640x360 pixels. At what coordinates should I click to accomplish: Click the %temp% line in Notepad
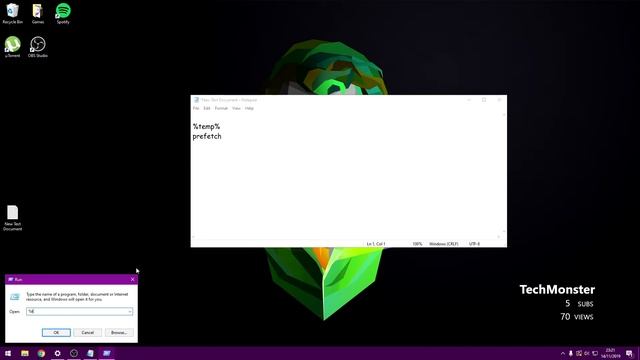click(207, 127)
